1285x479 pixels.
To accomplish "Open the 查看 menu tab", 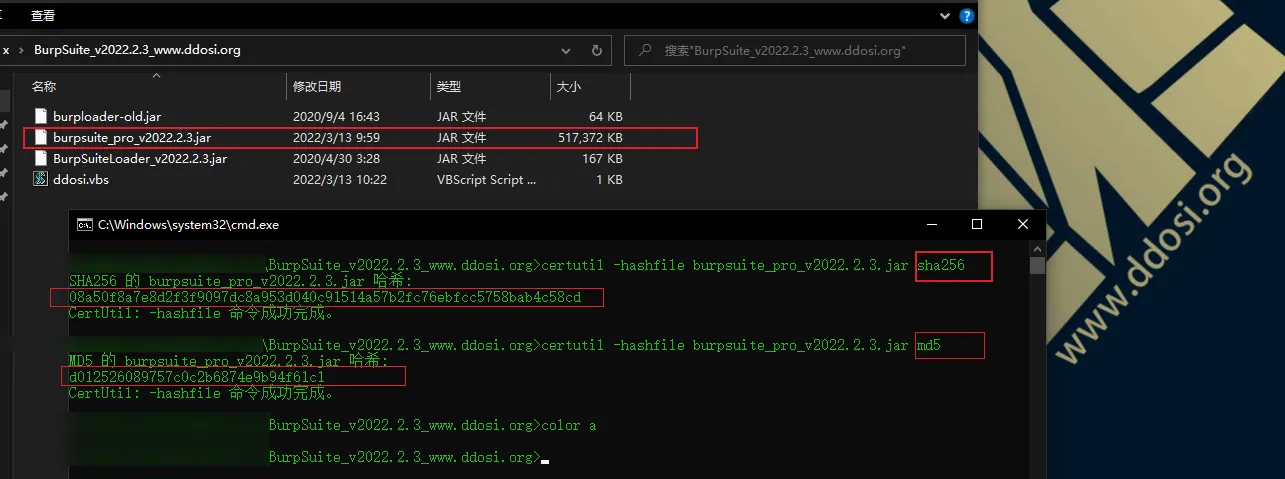I will click(43, 15).
